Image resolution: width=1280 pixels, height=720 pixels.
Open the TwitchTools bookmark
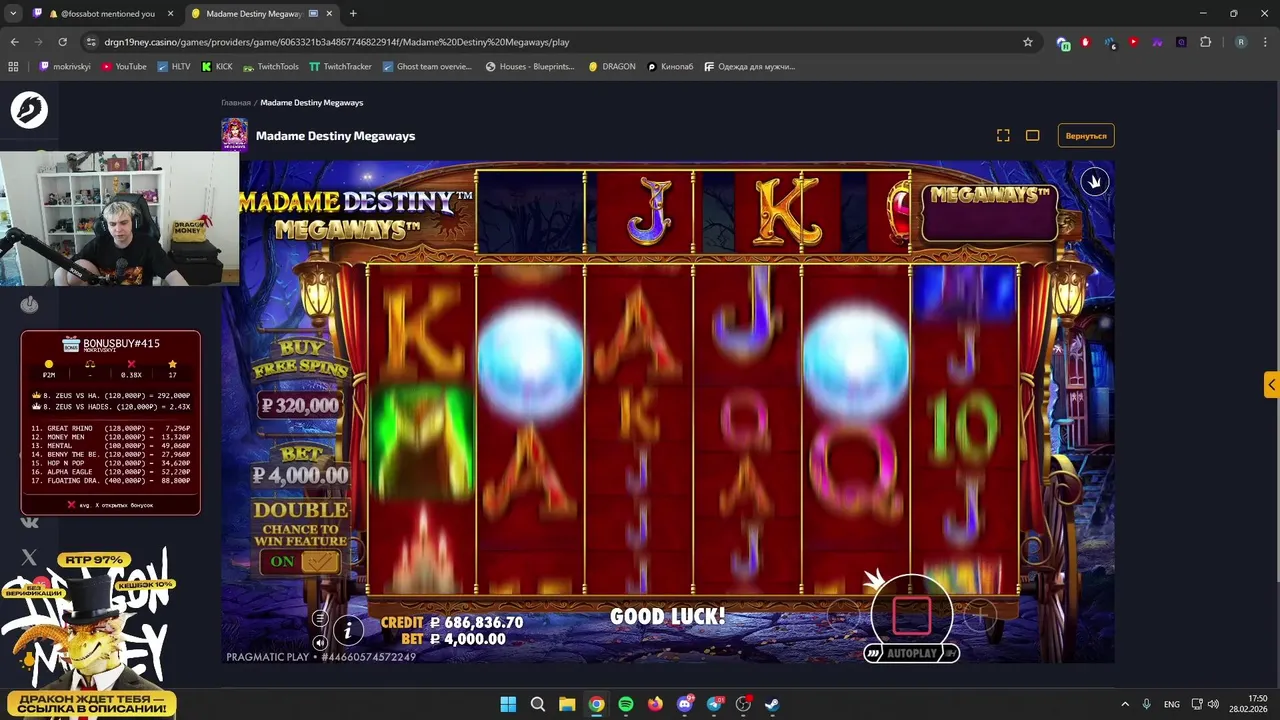click(x=270, y=66)
